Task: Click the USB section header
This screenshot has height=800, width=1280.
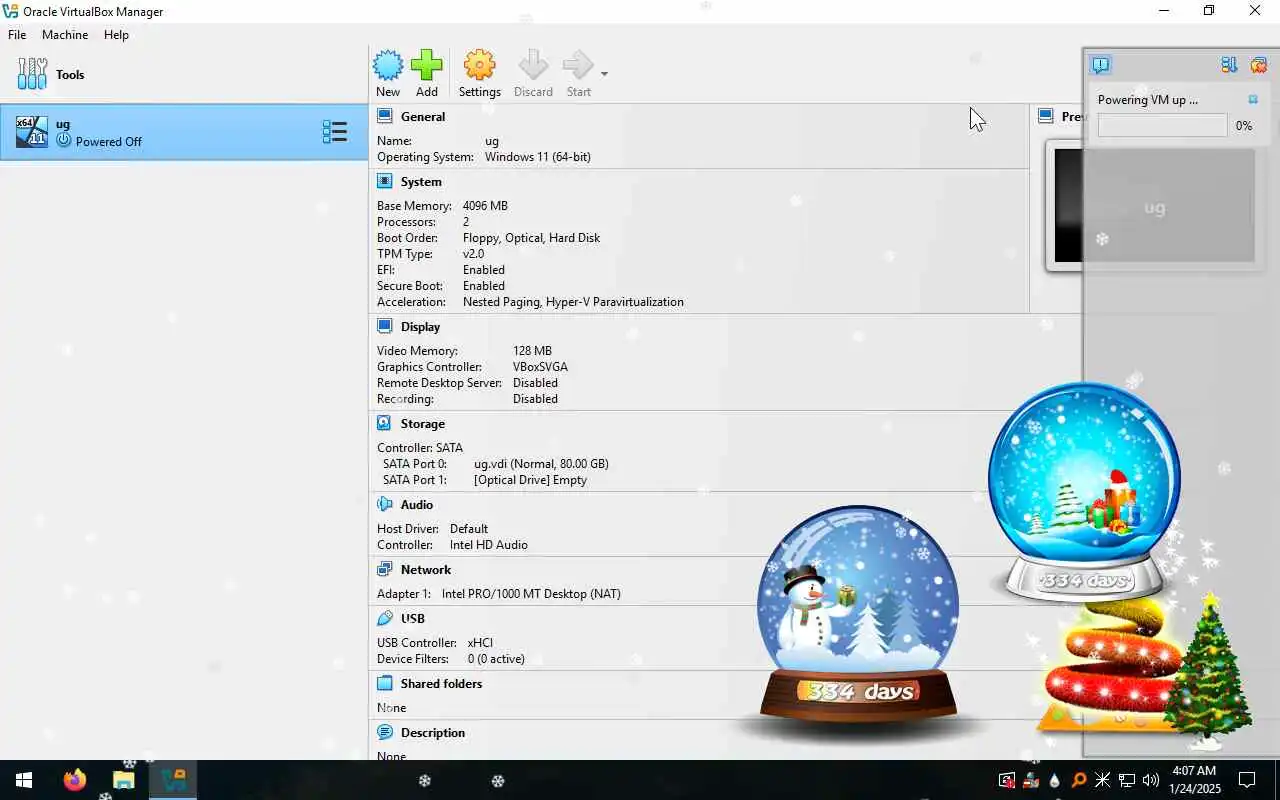Action: pos(413,619)
